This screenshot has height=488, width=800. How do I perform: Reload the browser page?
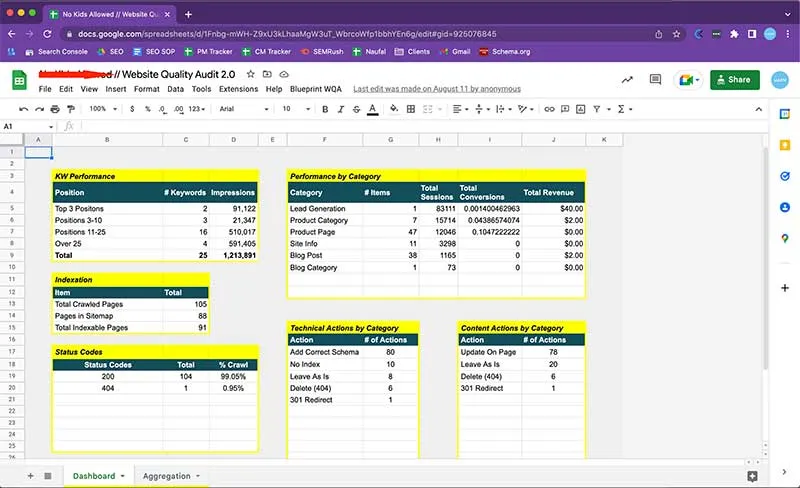[47, 34]
